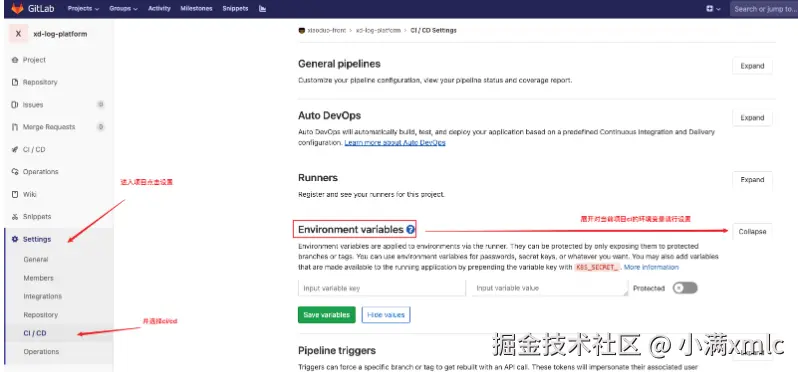The width and height of the screenshot is (798, 372).
Task: Open Repository via its sidebar icon
Action: pos(15,82)
